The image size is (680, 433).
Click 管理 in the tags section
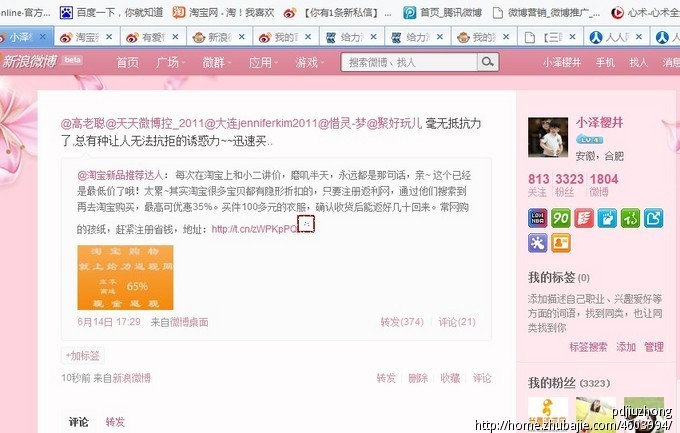click(654, 347)
